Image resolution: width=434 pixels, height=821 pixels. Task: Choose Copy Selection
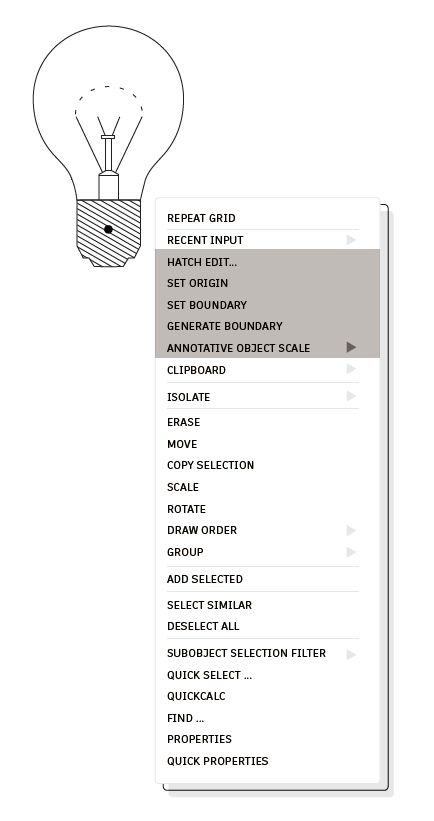point(267,465)
